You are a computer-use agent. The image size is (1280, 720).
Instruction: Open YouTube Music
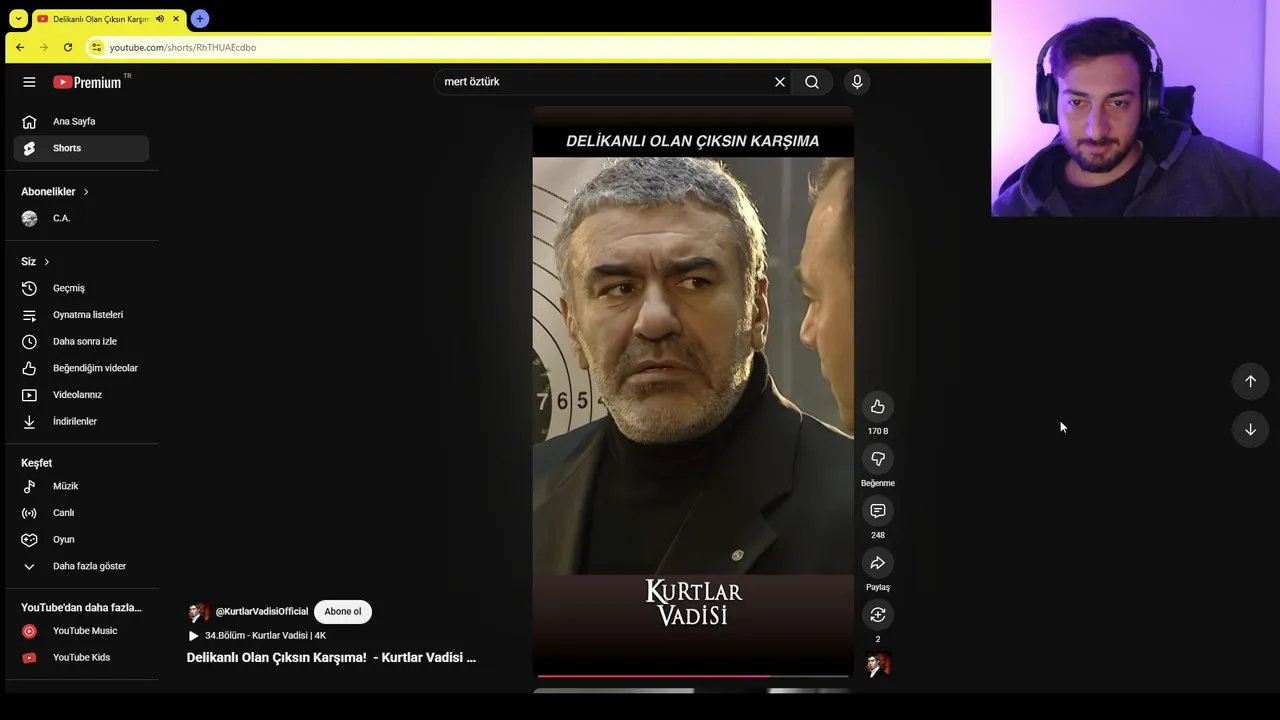tap(81, 631)
